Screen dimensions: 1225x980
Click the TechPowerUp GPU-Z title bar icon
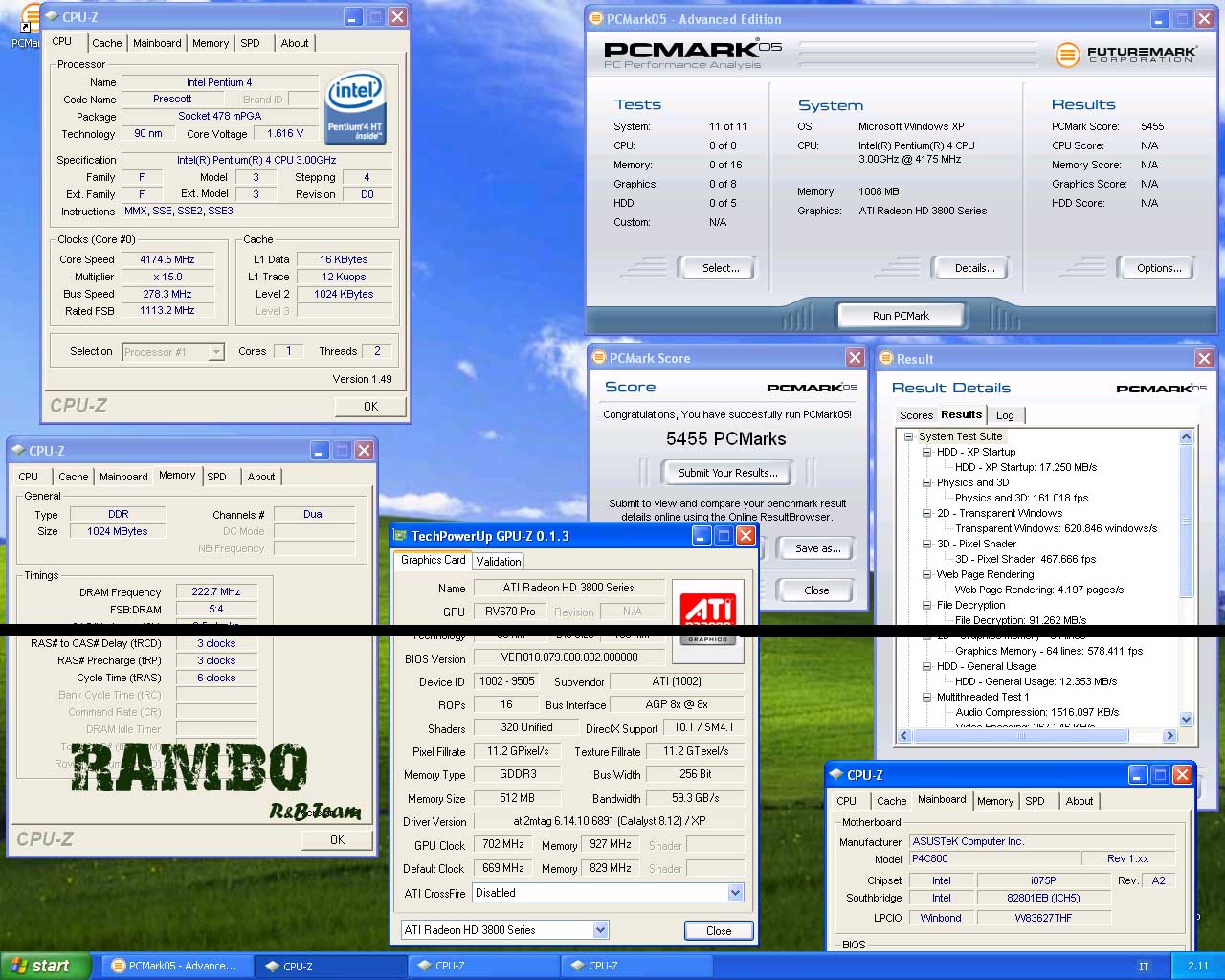401,536
